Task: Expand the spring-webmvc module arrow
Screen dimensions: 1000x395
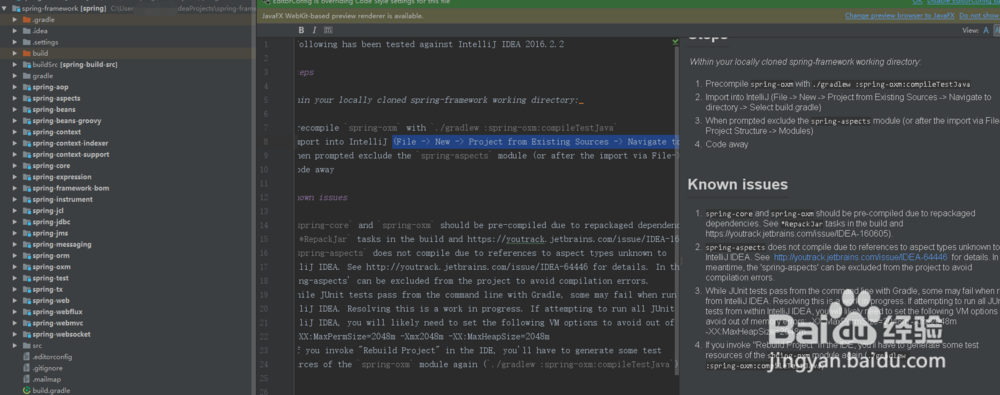Action: coord(15,323)
